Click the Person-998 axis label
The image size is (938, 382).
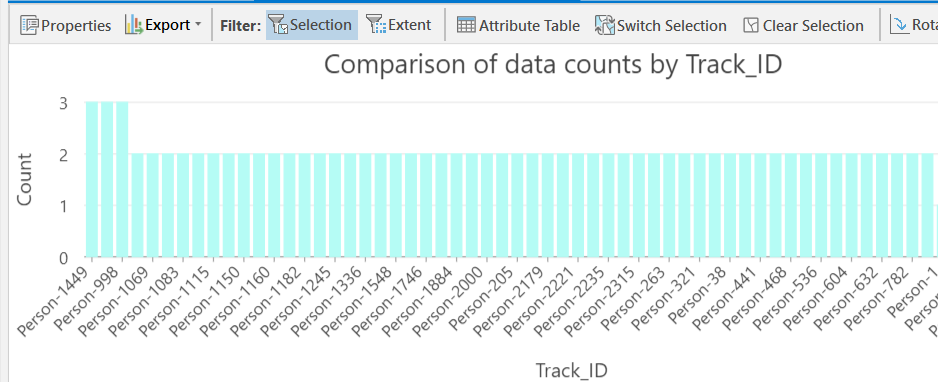coord(88,298)
